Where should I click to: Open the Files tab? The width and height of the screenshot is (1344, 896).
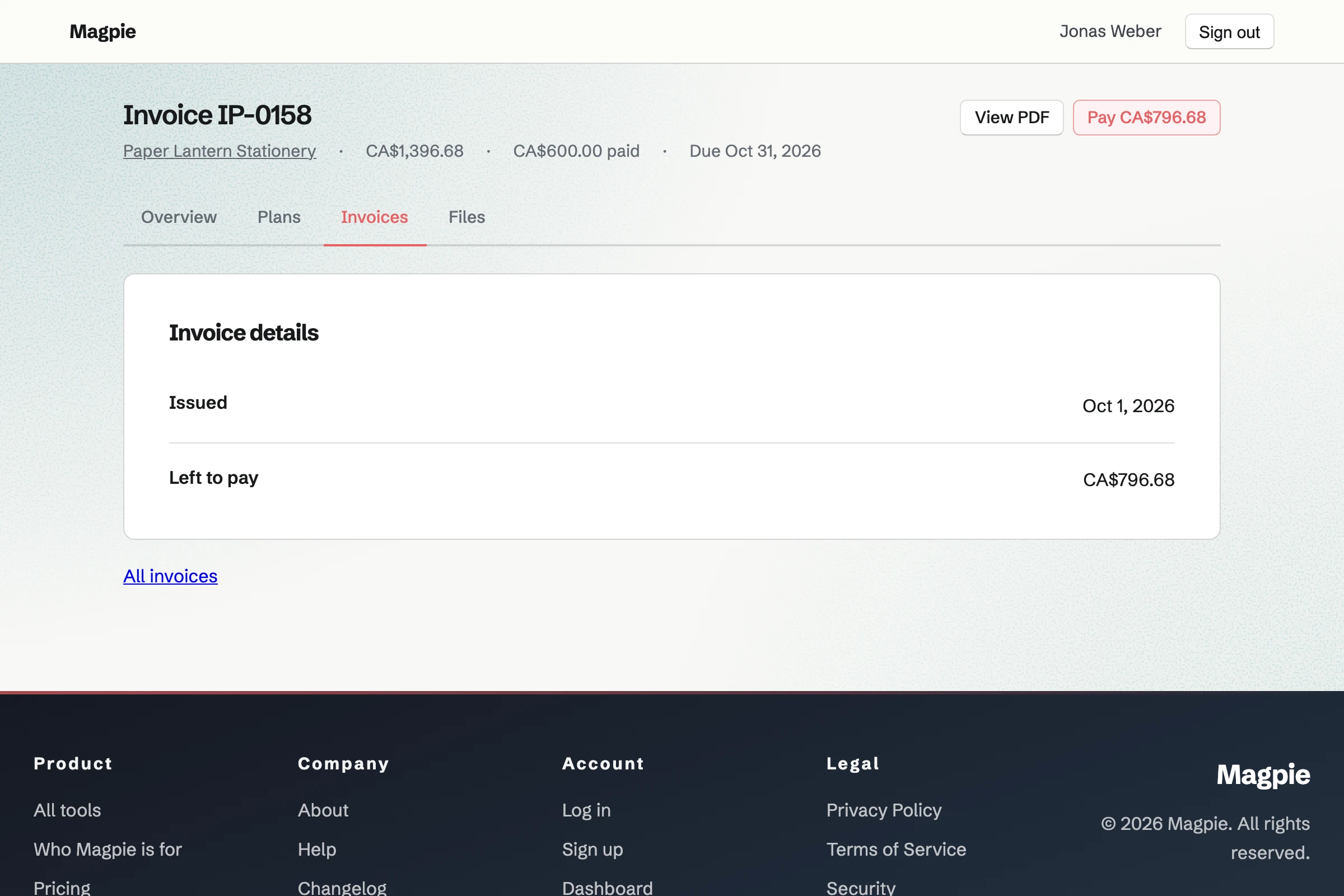(x=466, y=217)
